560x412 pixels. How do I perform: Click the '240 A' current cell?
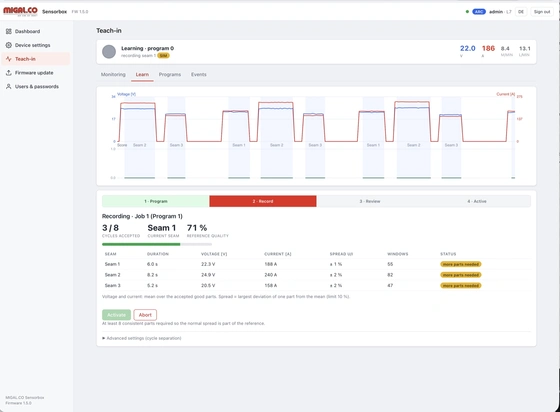click(x=271, y=275)
